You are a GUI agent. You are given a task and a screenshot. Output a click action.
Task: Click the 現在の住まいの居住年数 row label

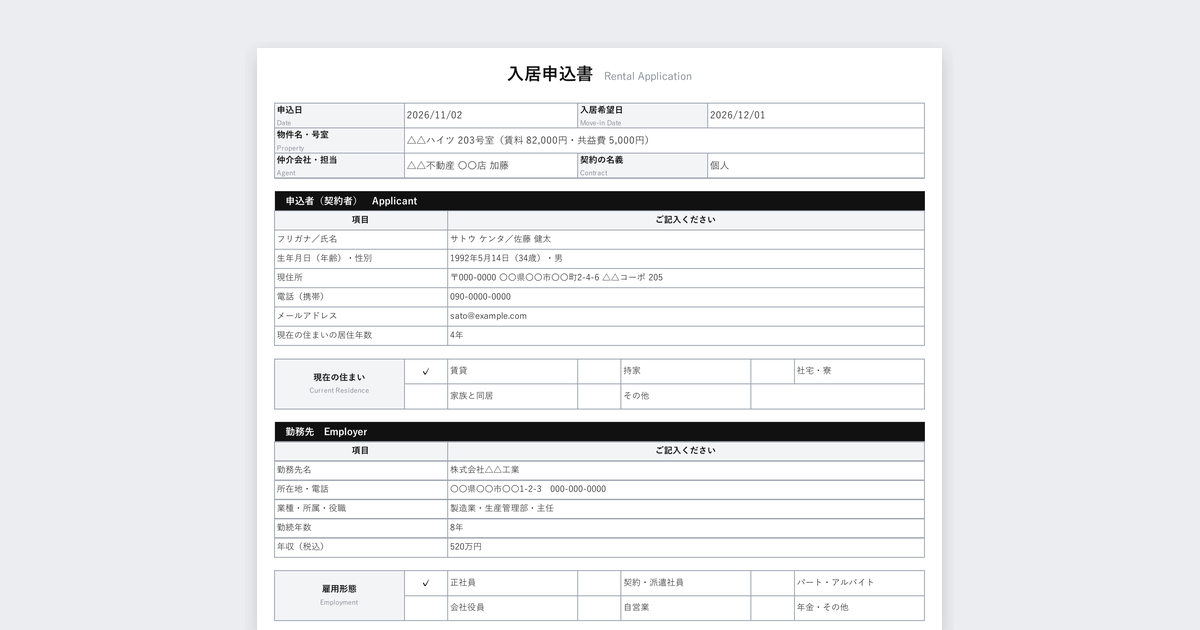[x=361, y=335]
